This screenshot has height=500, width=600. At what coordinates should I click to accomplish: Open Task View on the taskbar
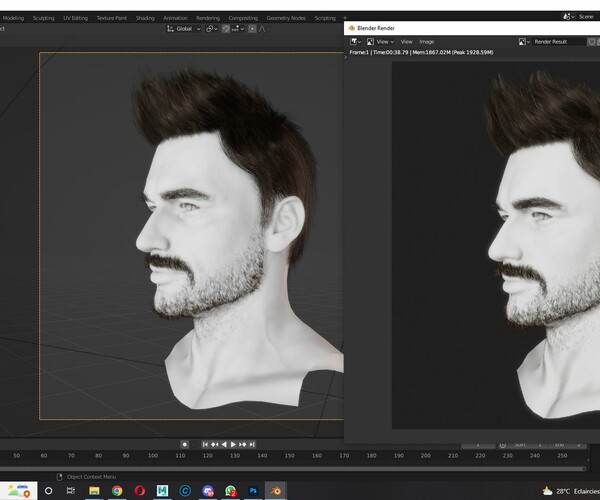71,490
